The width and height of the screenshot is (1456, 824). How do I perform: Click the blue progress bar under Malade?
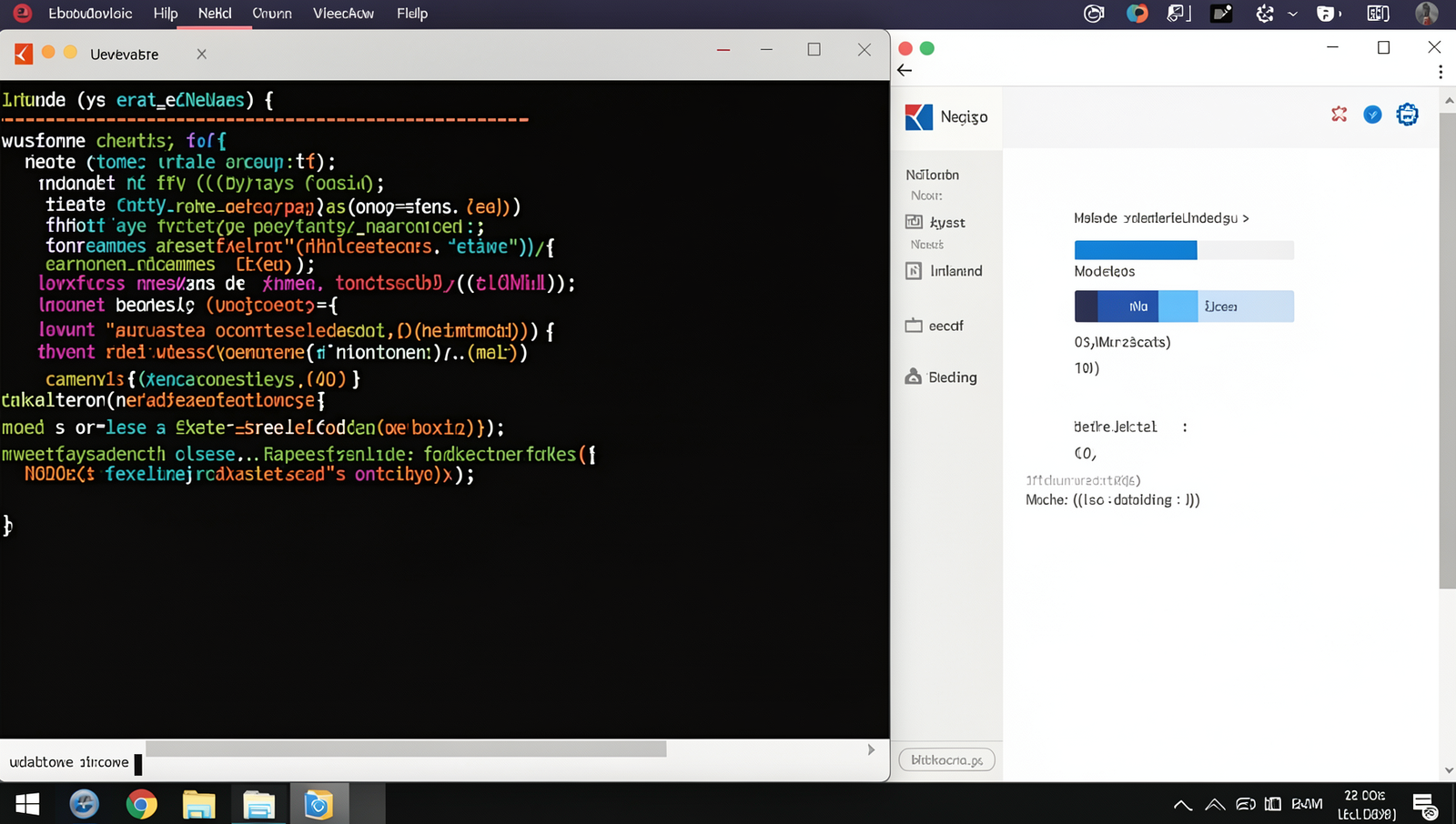tap(1136, 250)
